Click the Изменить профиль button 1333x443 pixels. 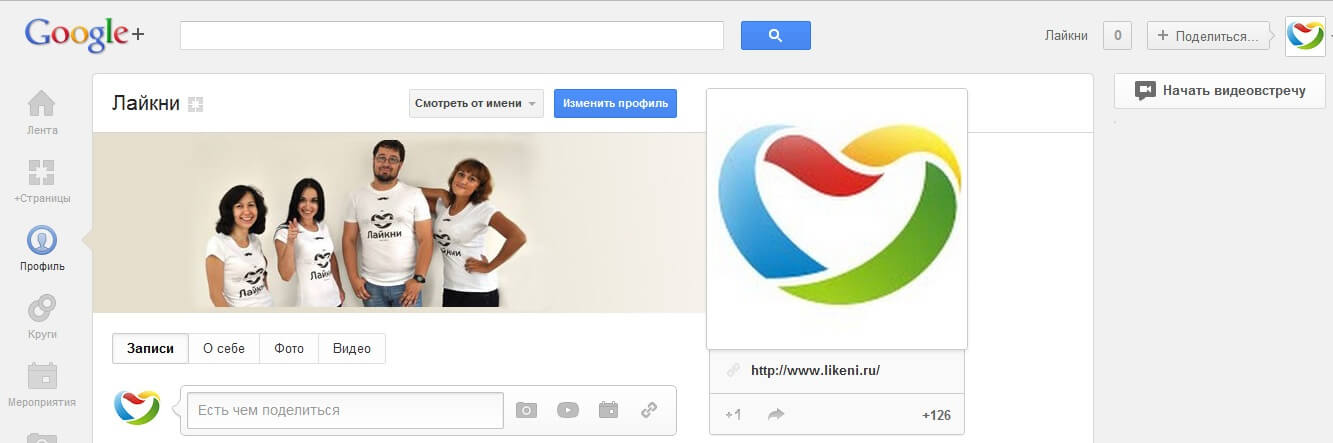(x=615, y=103)
